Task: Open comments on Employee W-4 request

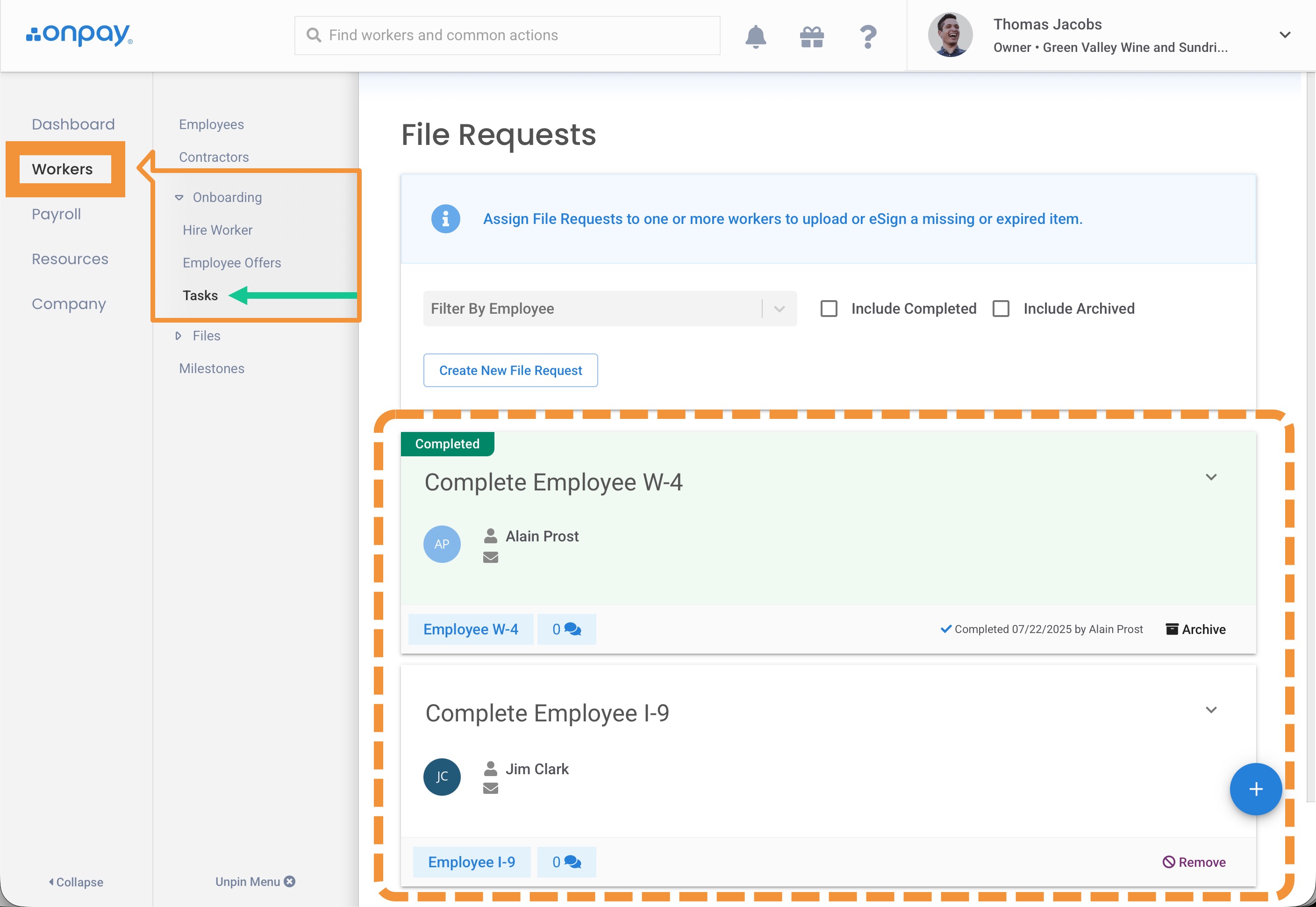Action: (x=566, y=629)
